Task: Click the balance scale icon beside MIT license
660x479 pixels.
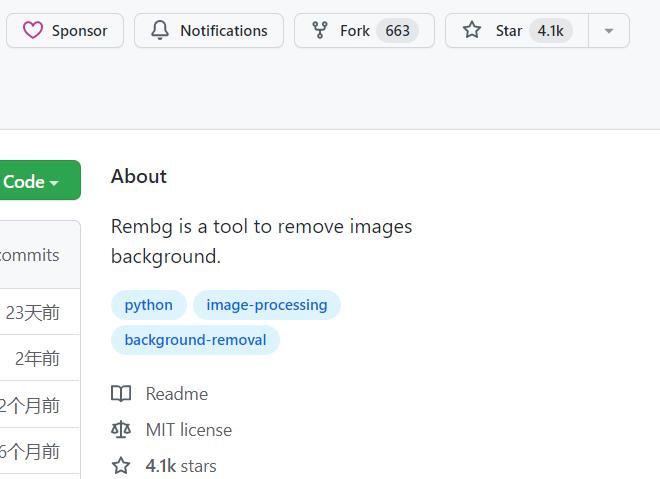Action: pyautogui.click(x=121, y=430)
